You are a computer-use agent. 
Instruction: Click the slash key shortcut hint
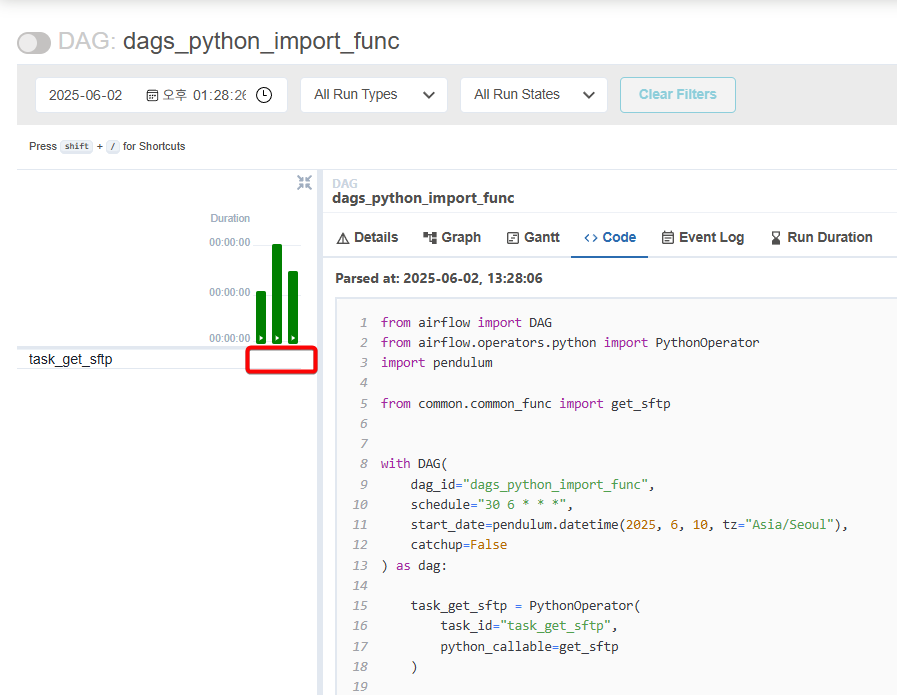[x=113, y=146]
